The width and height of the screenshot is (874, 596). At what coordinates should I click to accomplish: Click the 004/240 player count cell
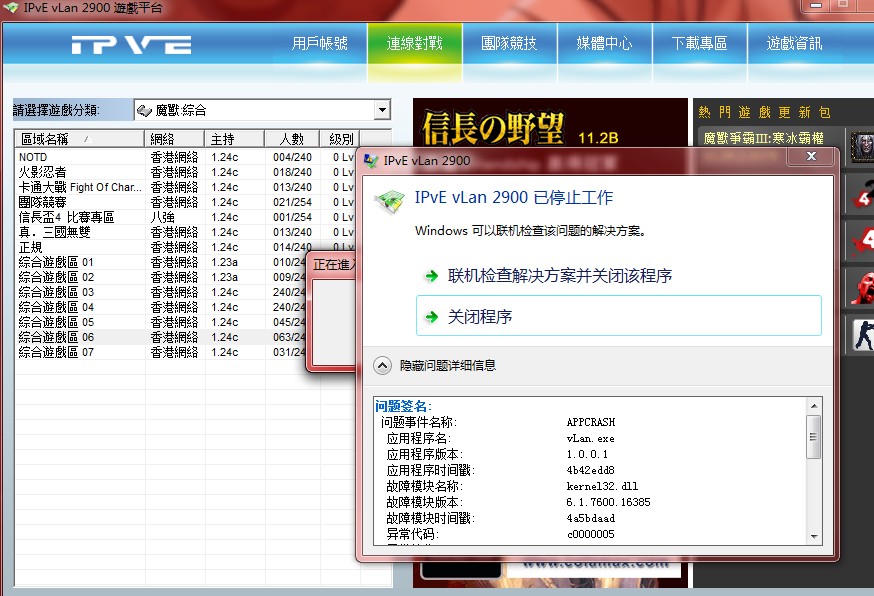coord(292,157)
